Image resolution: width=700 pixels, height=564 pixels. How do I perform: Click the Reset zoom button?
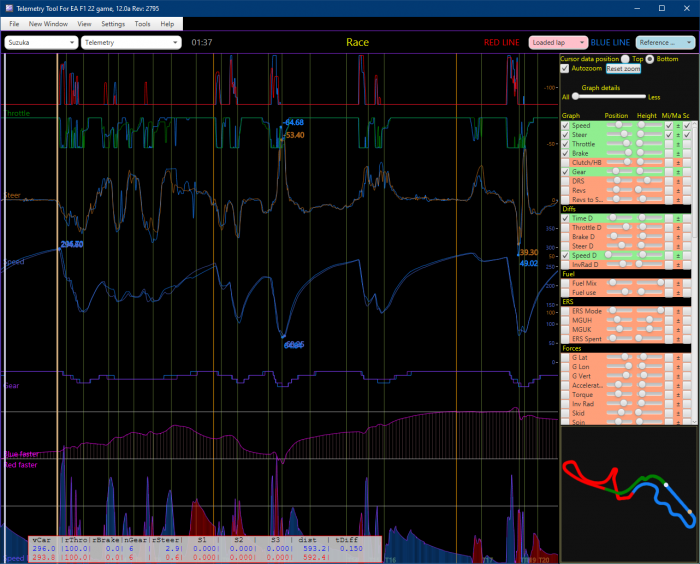click(x=623, y=69)
